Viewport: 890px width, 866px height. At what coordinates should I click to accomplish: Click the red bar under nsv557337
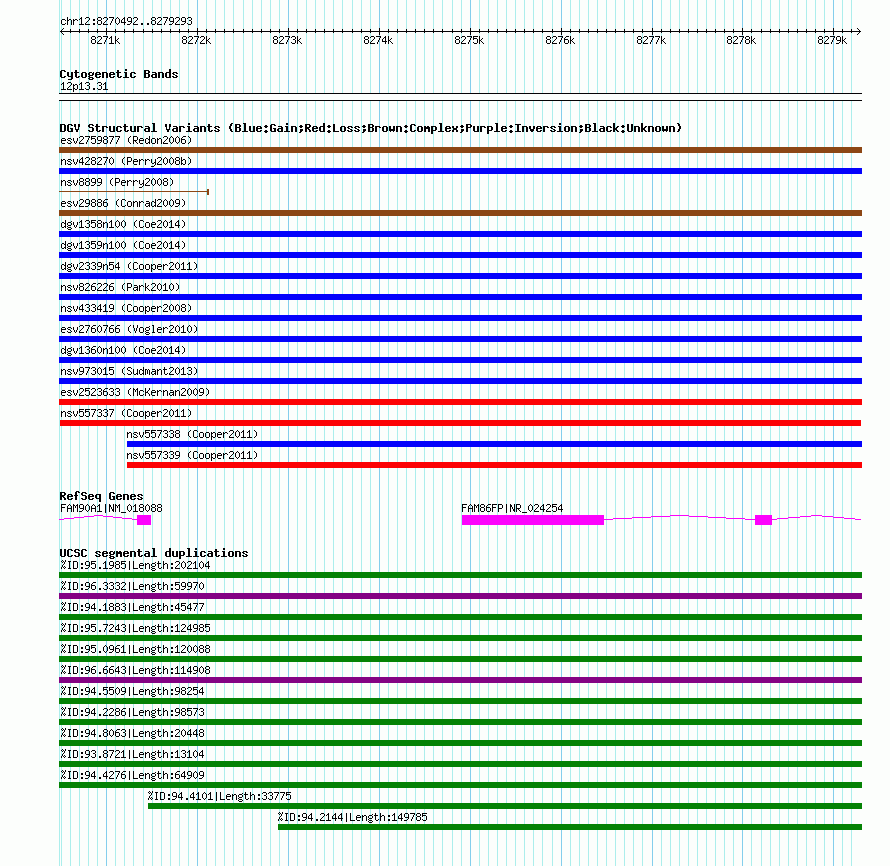(460, 423)
